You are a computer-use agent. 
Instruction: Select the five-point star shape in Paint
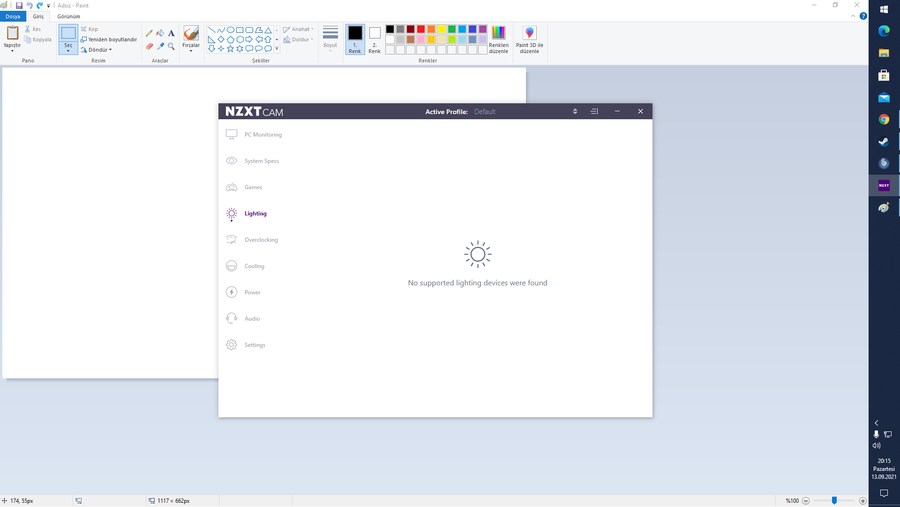pos(230,49)
